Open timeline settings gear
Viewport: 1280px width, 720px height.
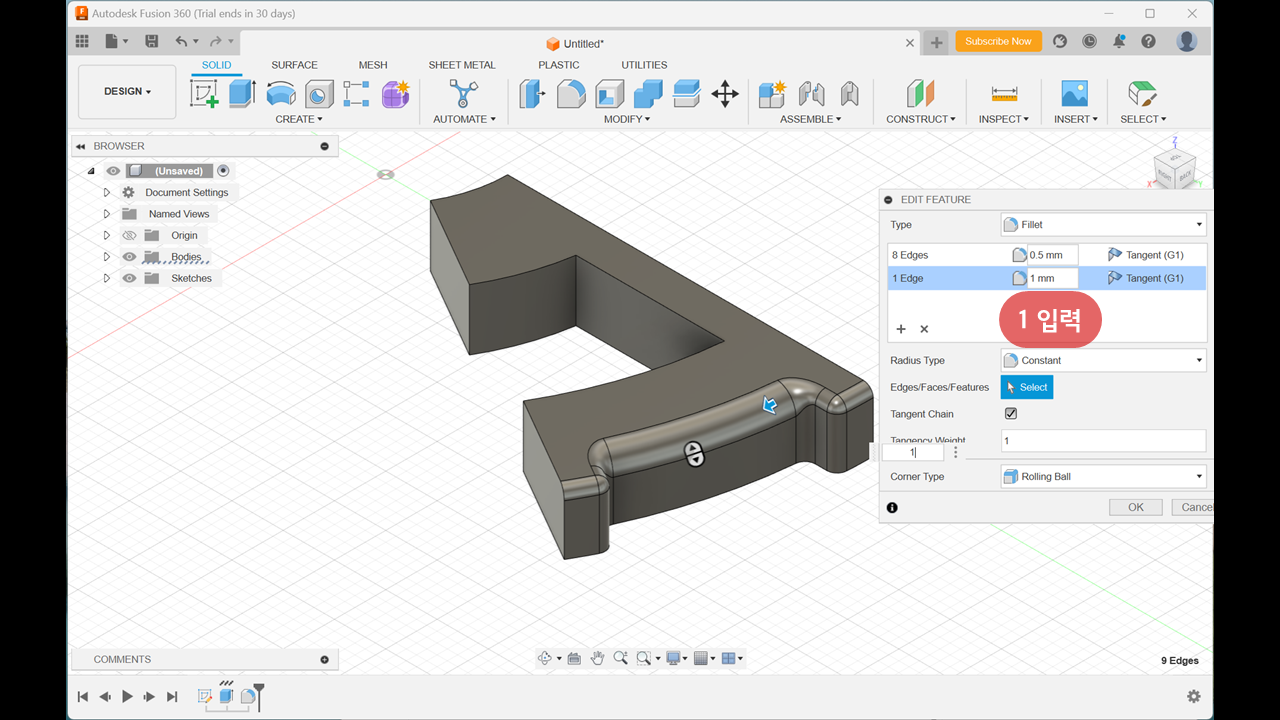tap(1193, 696)
